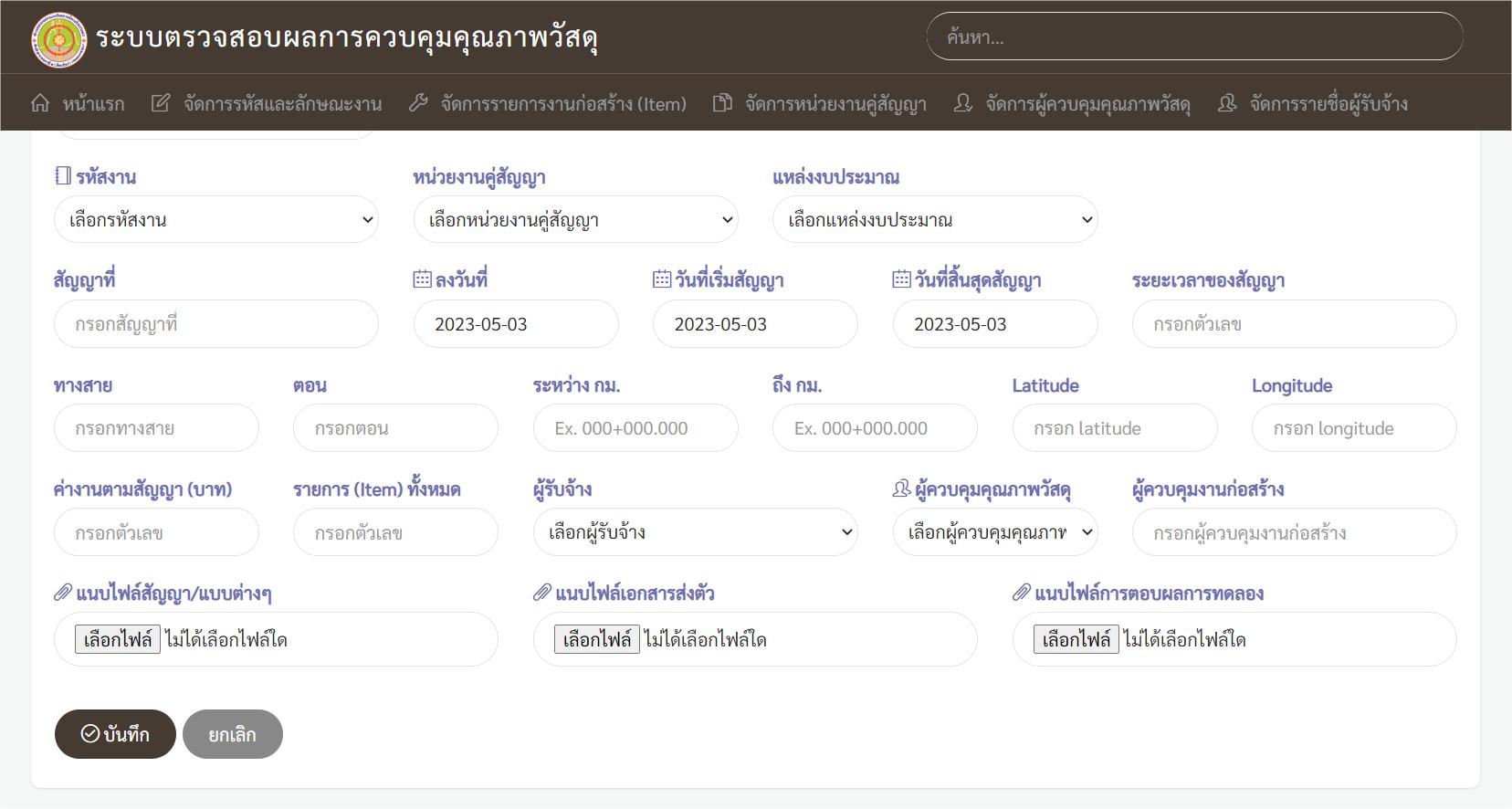Open the เลือกแหล่งงบประมาณ dropdown
The image size is (1512, 809).
point(935,220)
